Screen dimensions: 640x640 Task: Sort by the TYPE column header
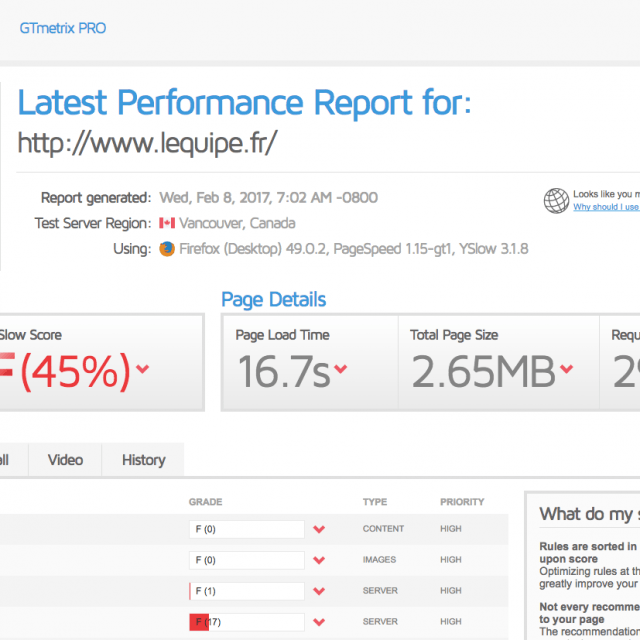375,502
